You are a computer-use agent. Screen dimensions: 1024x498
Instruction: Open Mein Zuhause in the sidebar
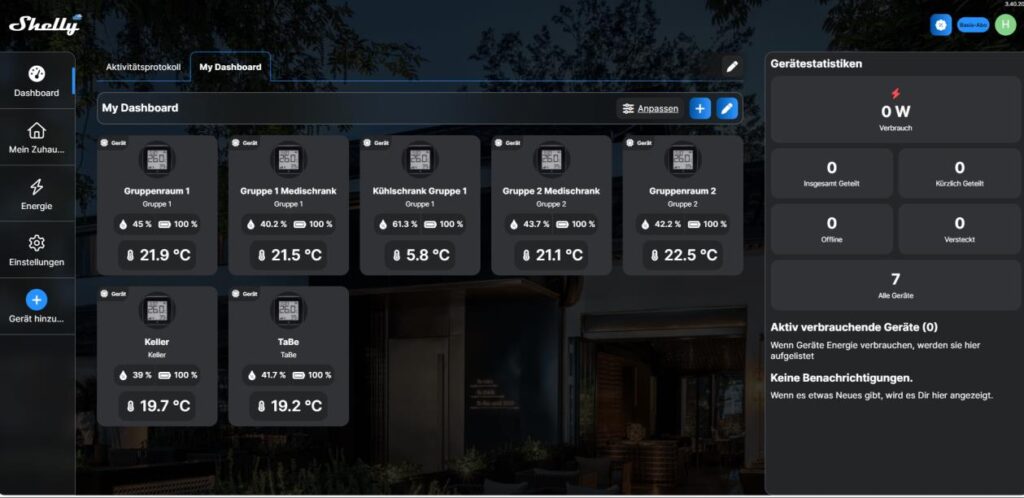pyautogui.click(x=37, y=138)
